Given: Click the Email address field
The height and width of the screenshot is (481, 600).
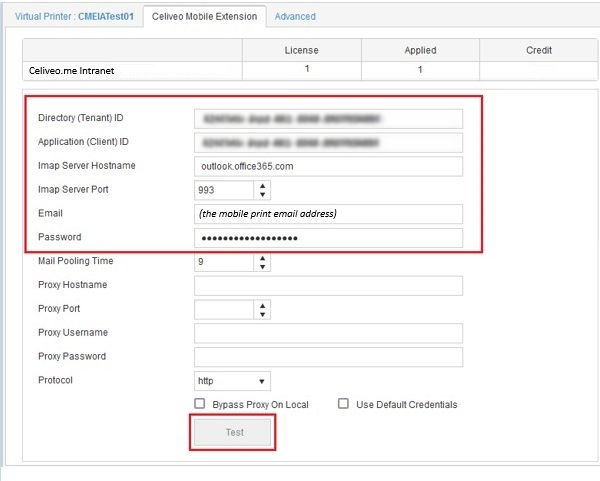Looking at the screenshot, I should tap(328, 214).
